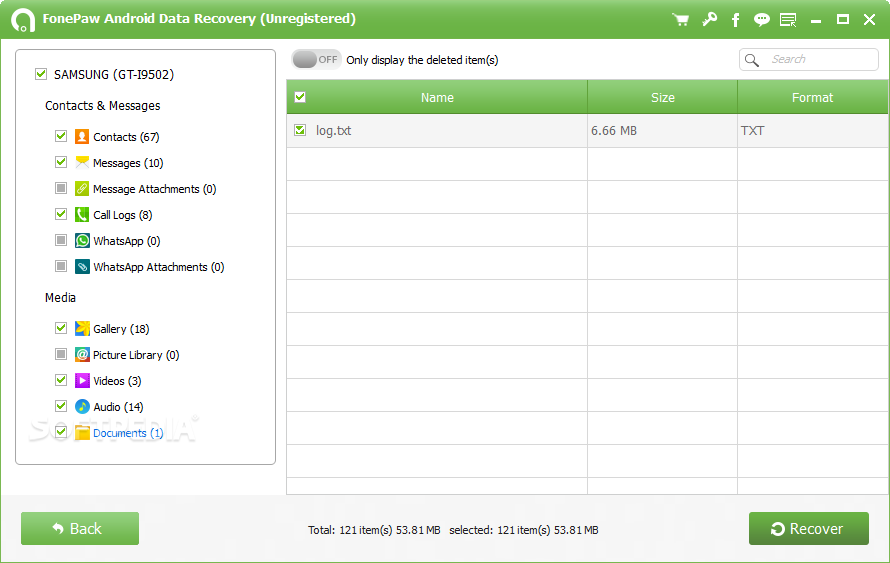Select the Picture Library (0) category
This screenshot has width=890, height=563.
coord(136,355)
